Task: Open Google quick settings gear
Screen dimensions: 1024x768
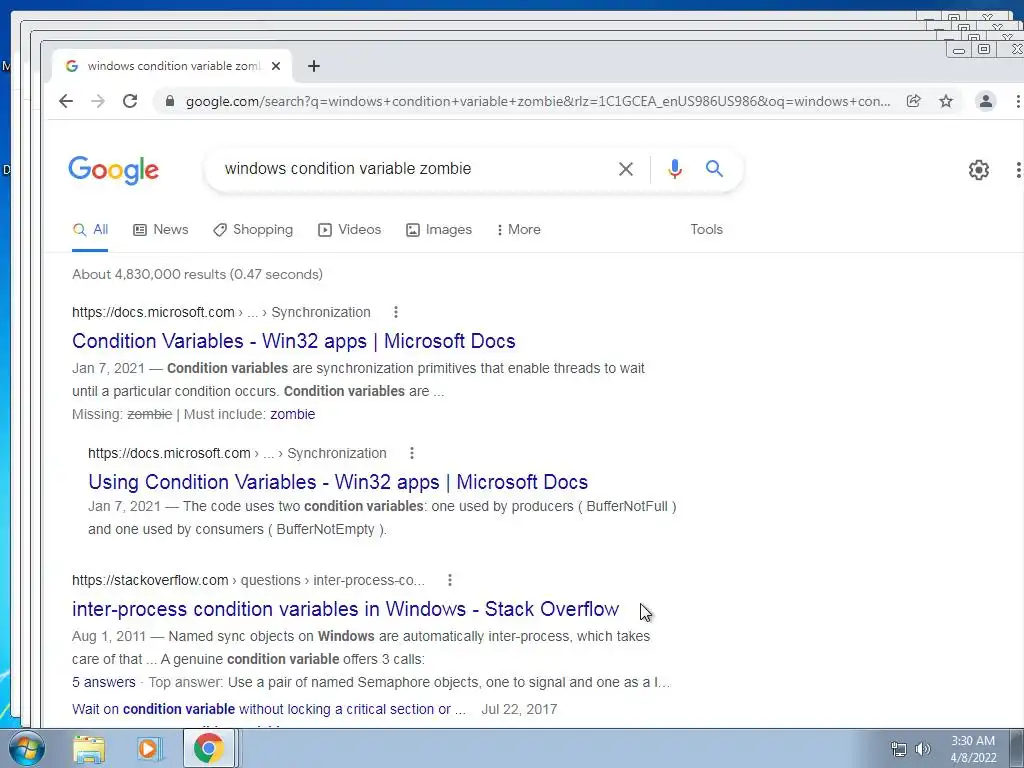Action: 978,170
